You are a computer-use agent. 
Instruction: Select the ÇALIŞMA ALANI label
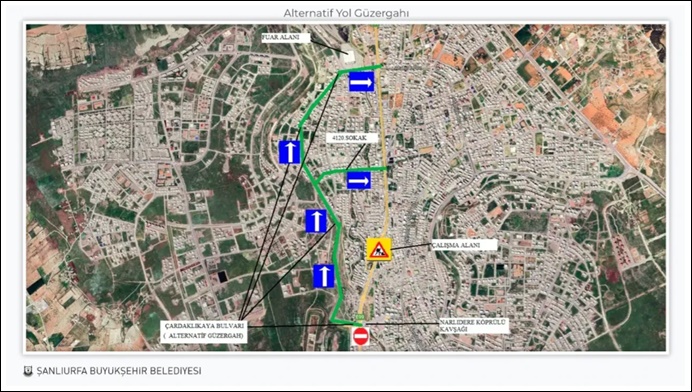coord(464,245)
